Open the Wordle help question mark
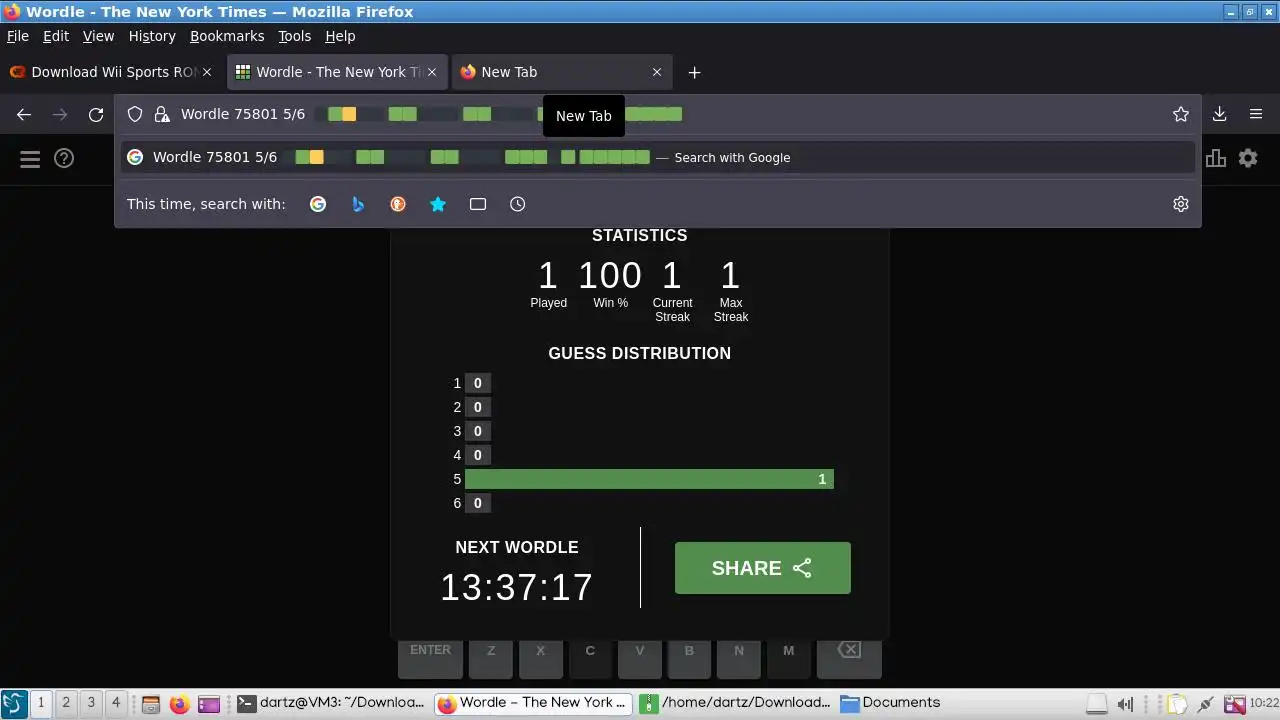 pos(64,158)
